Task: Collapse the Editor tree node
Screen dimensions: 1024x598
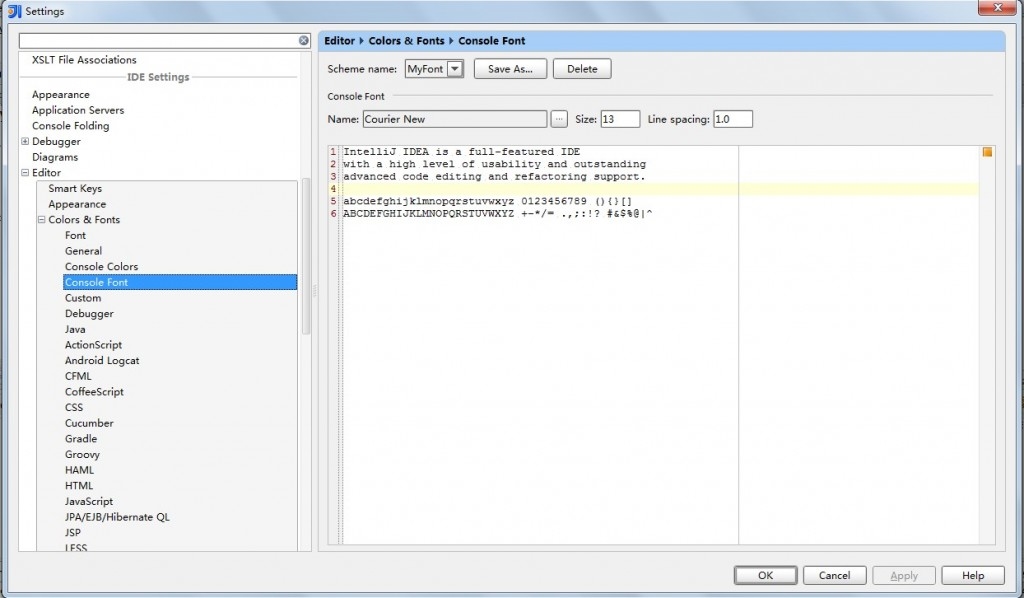Action: point(25,172)
